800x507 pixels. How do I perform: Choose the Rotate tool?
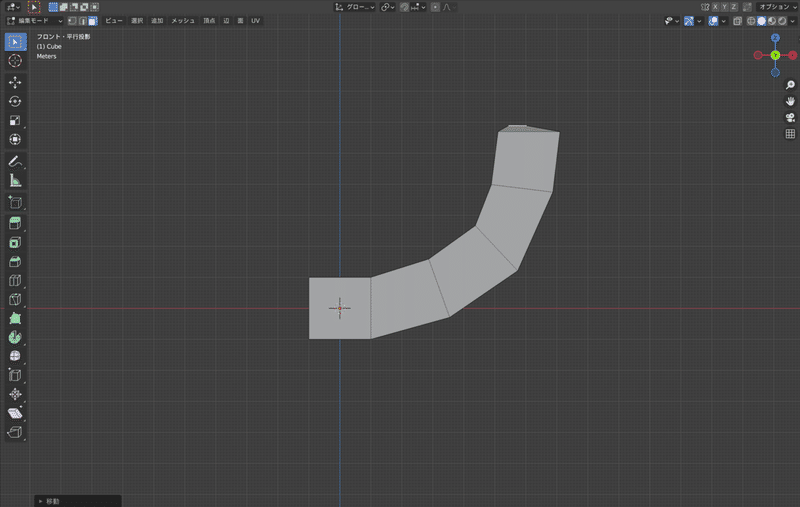pyautogui.click(x=15, y=101)
